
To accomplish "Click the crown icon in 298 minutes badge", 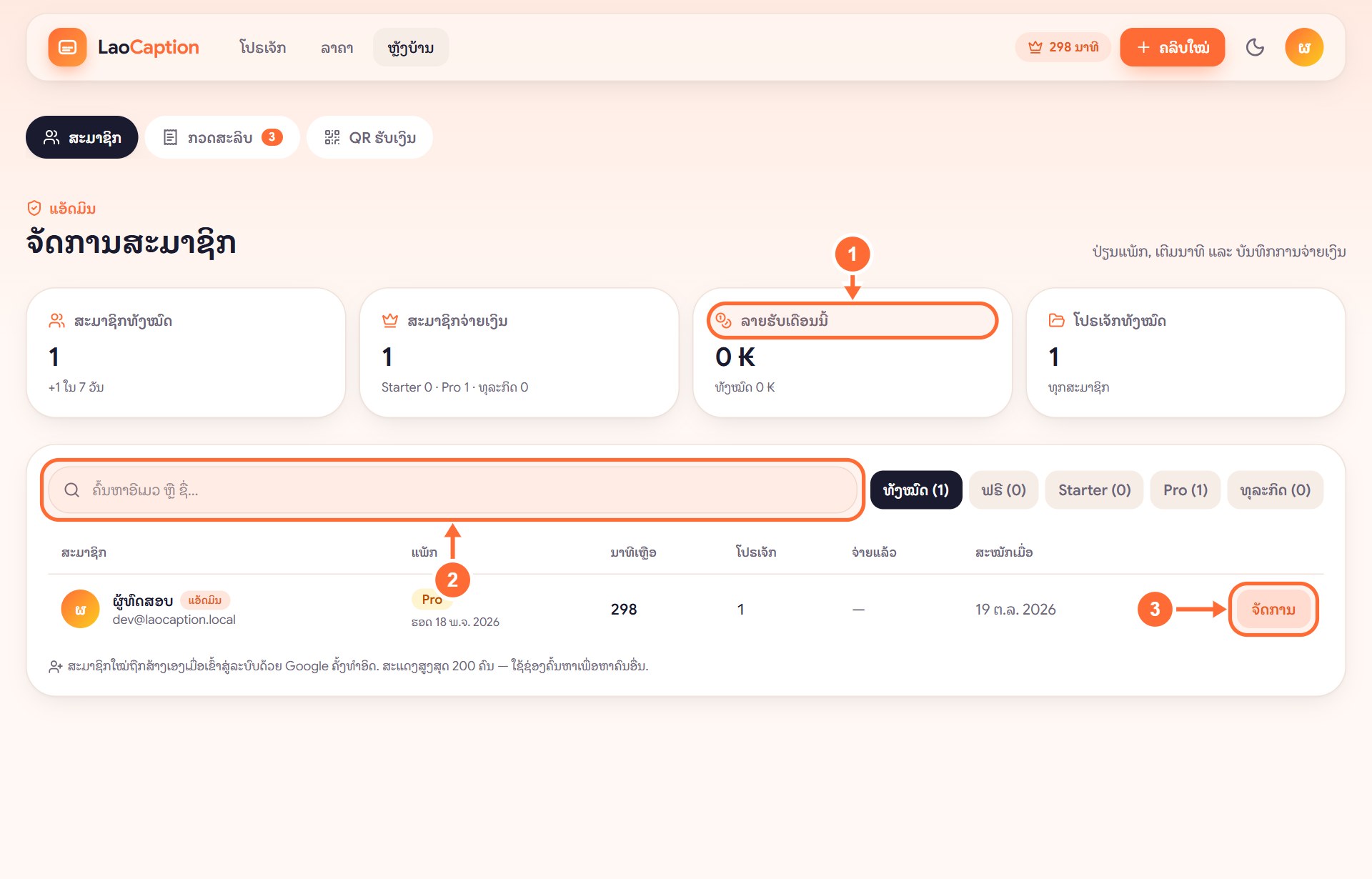I will pyautogui.click(x=1035, y=47).
